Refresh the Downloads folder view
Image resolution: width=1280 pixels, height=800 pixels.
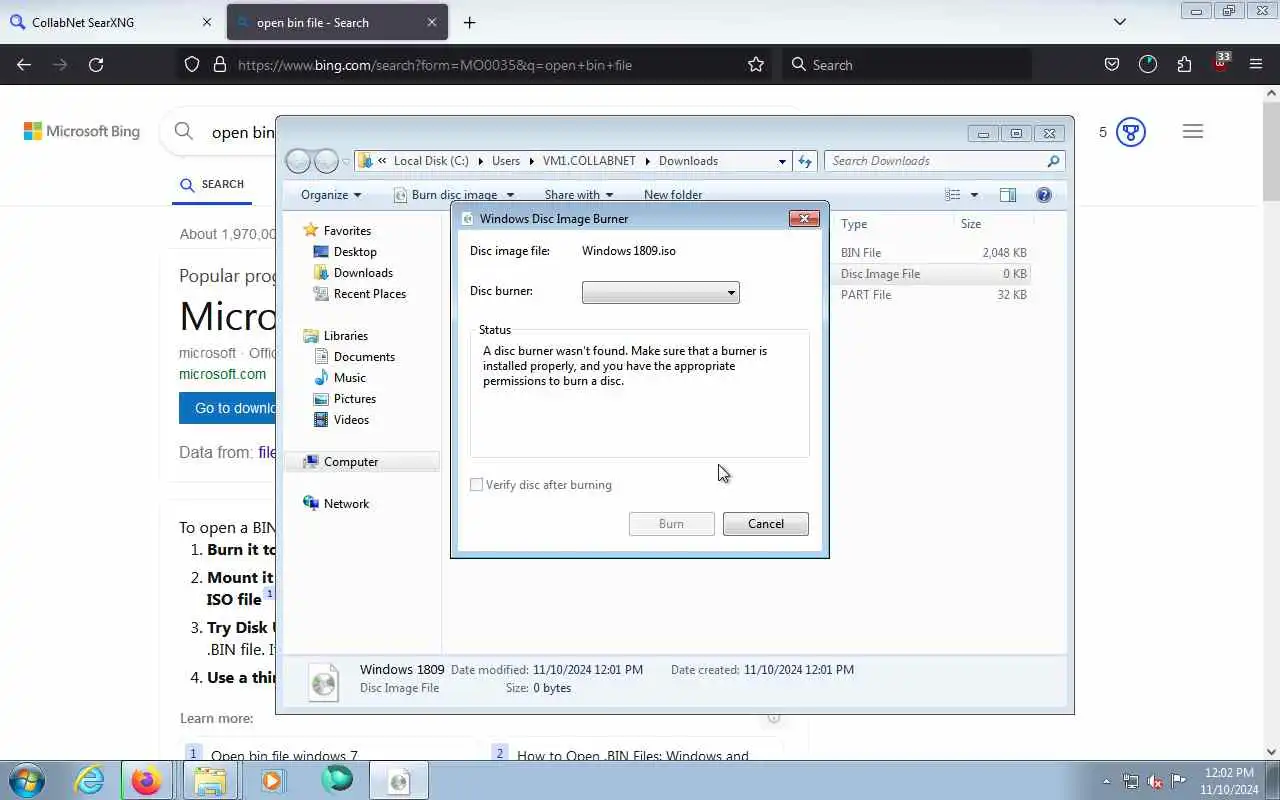click(805, 161)
